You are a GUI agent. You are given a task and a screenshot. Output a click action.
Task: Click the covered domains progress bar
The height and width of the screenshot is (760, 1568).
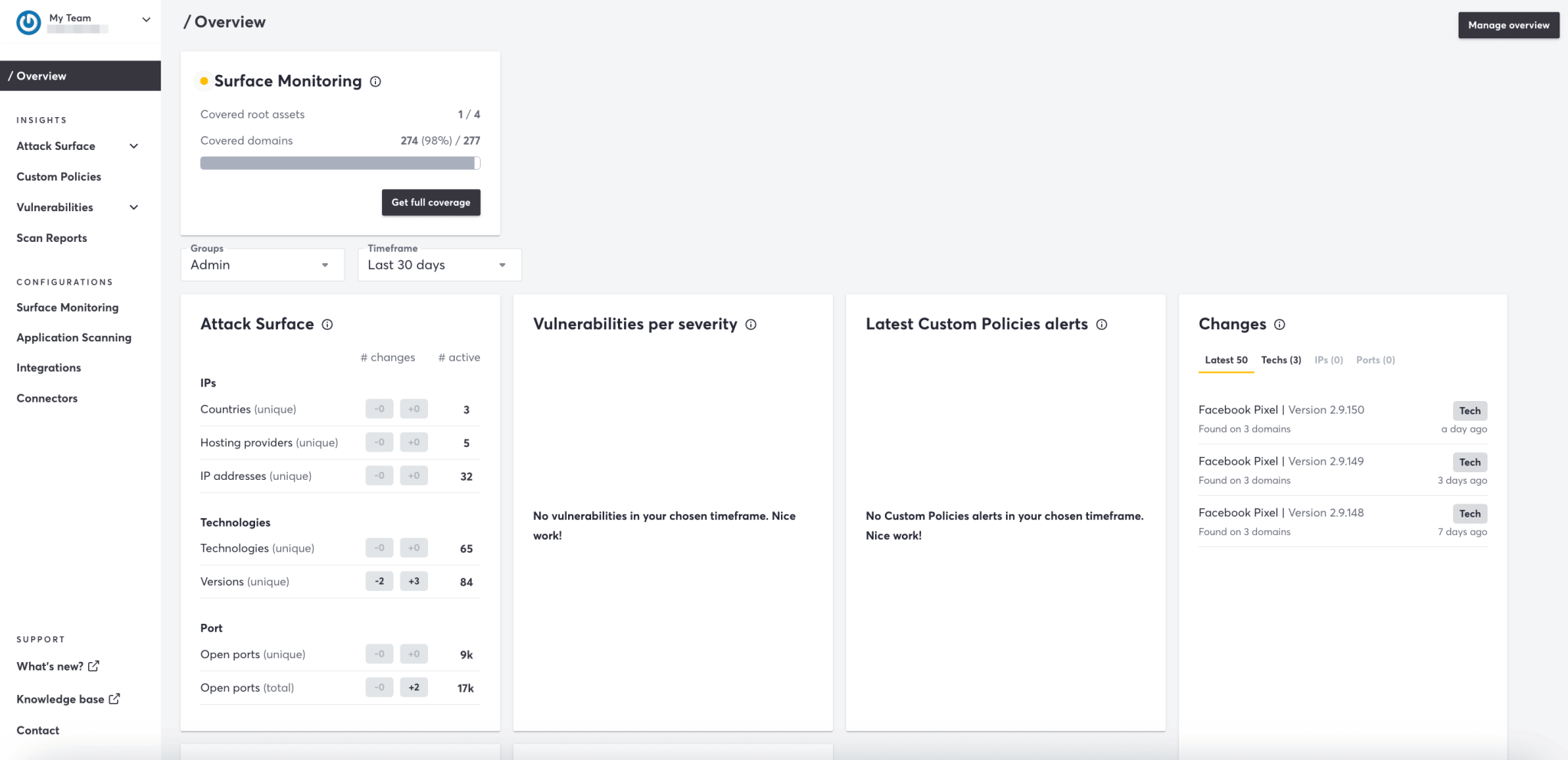click(340, 163)
